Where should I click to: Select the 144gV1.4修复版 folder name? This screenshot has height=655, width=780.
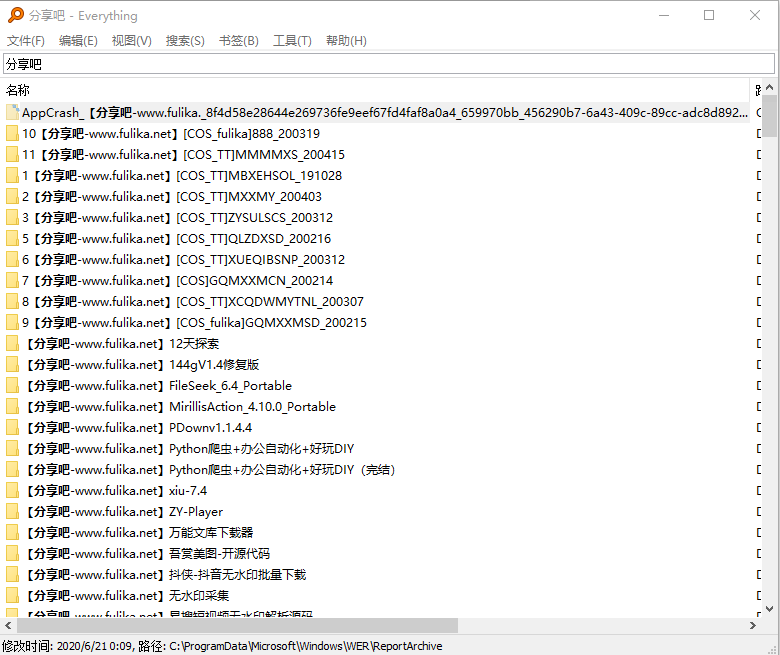142,365
